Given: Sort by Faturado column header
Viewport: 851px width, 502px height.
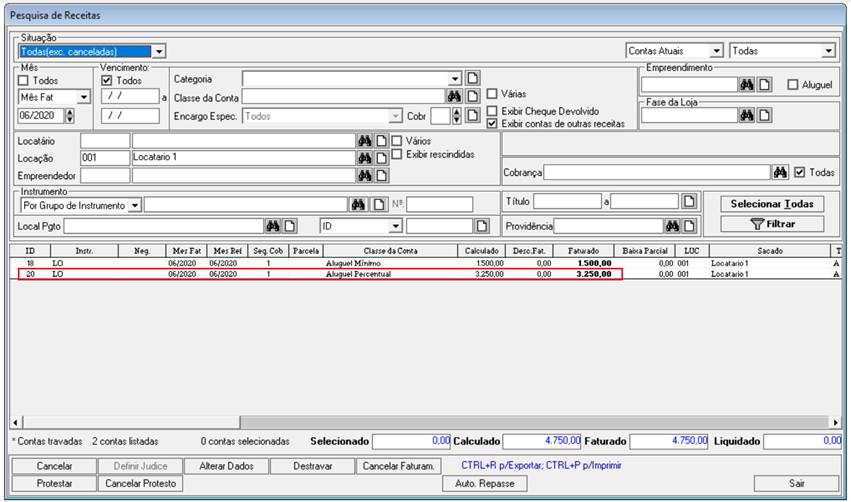Looking at the screenshot, I should pyautogui.click(x=583, y=251).
